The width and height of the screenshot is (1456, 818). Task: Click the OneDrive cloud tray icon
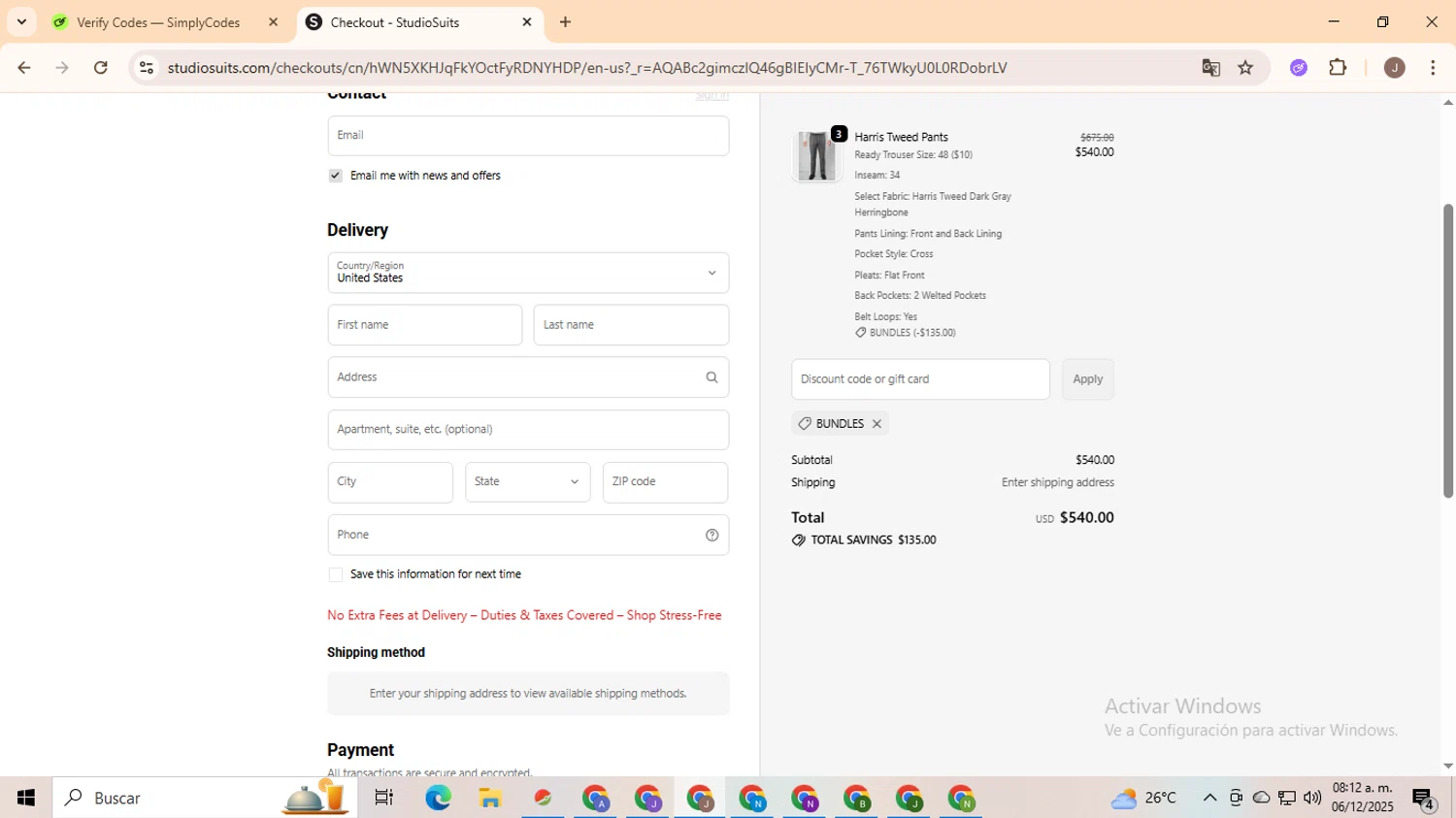[x=1261, y=798]
